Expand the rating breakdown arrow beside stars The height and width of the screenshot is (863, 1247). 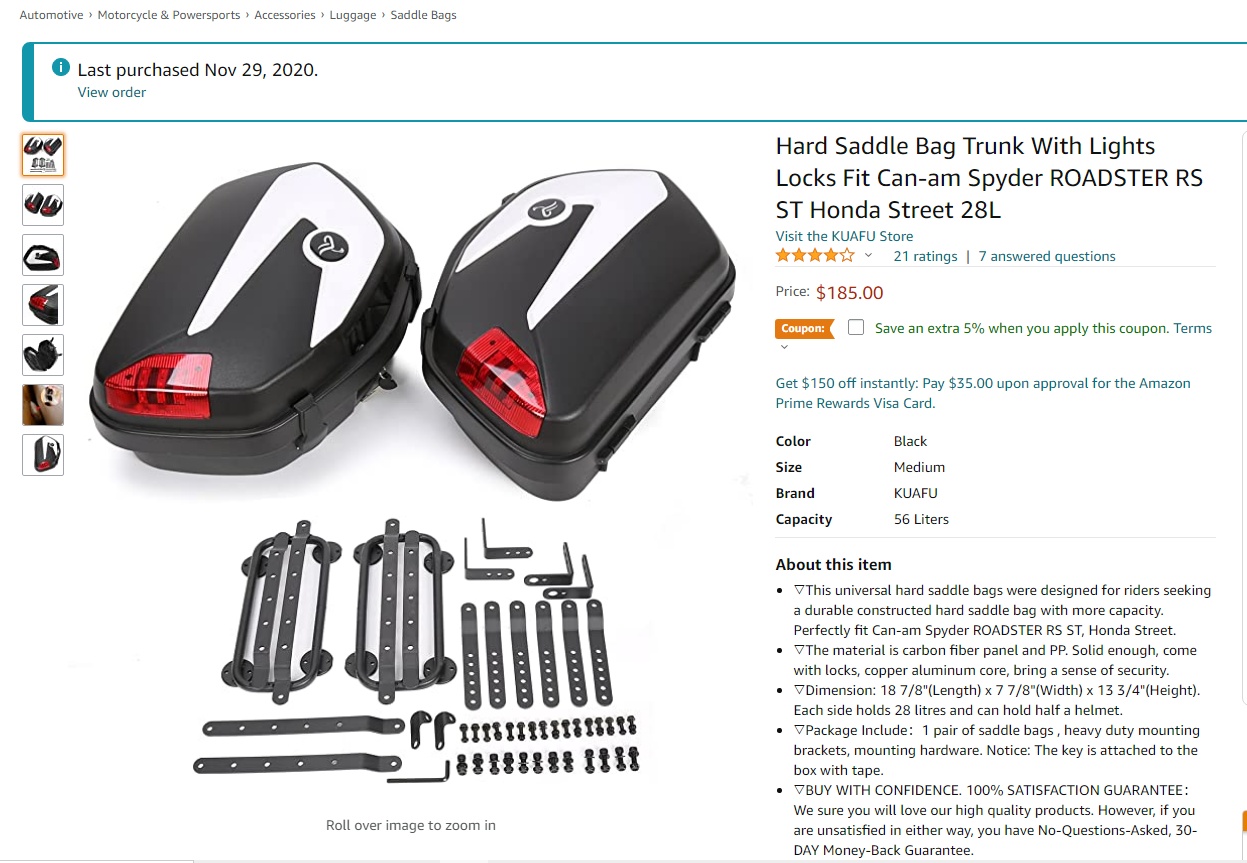click(868, 256)
